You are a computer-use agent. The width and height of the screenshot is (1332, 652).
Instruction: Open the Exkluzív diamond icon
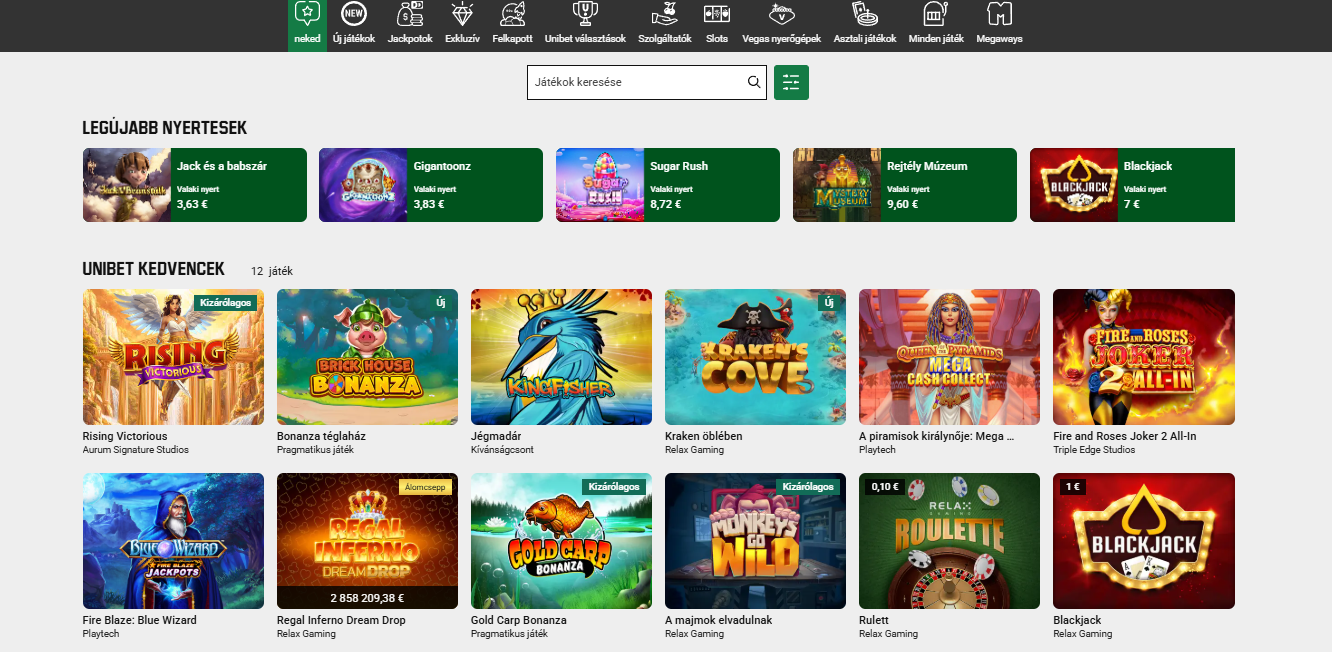(x=462, y=13)
